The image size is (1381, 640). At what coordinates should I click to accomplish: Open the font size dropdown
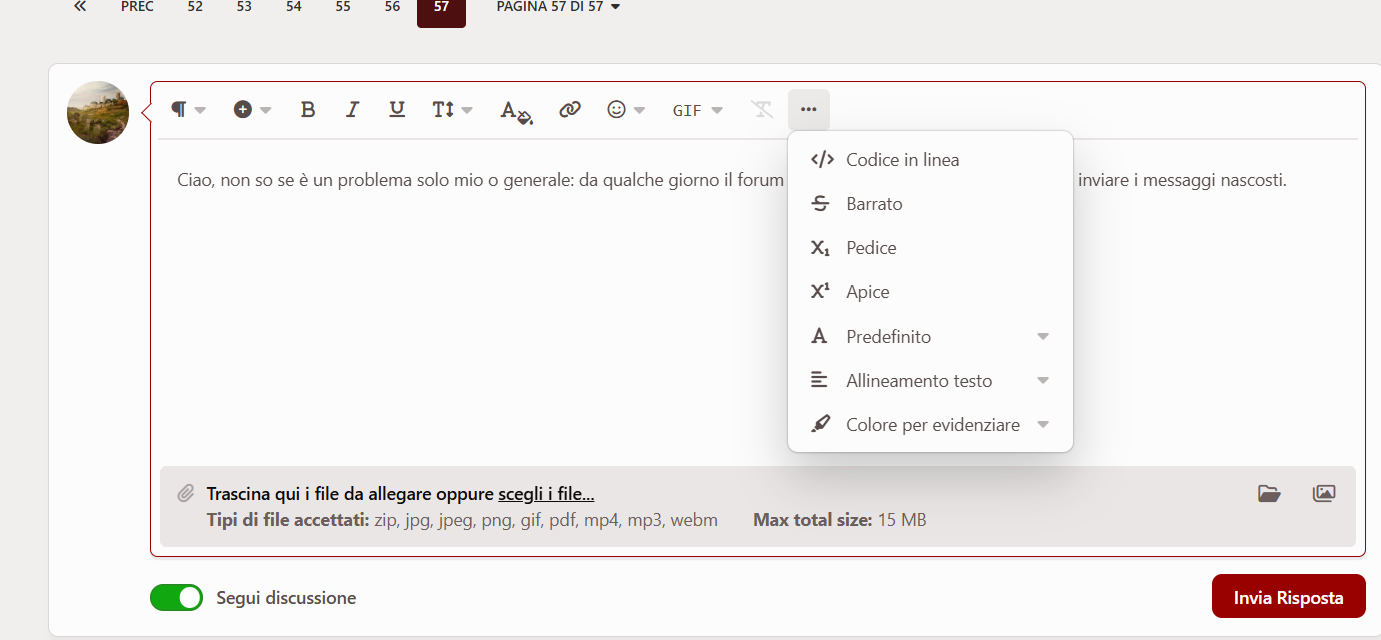coord(452,110)
